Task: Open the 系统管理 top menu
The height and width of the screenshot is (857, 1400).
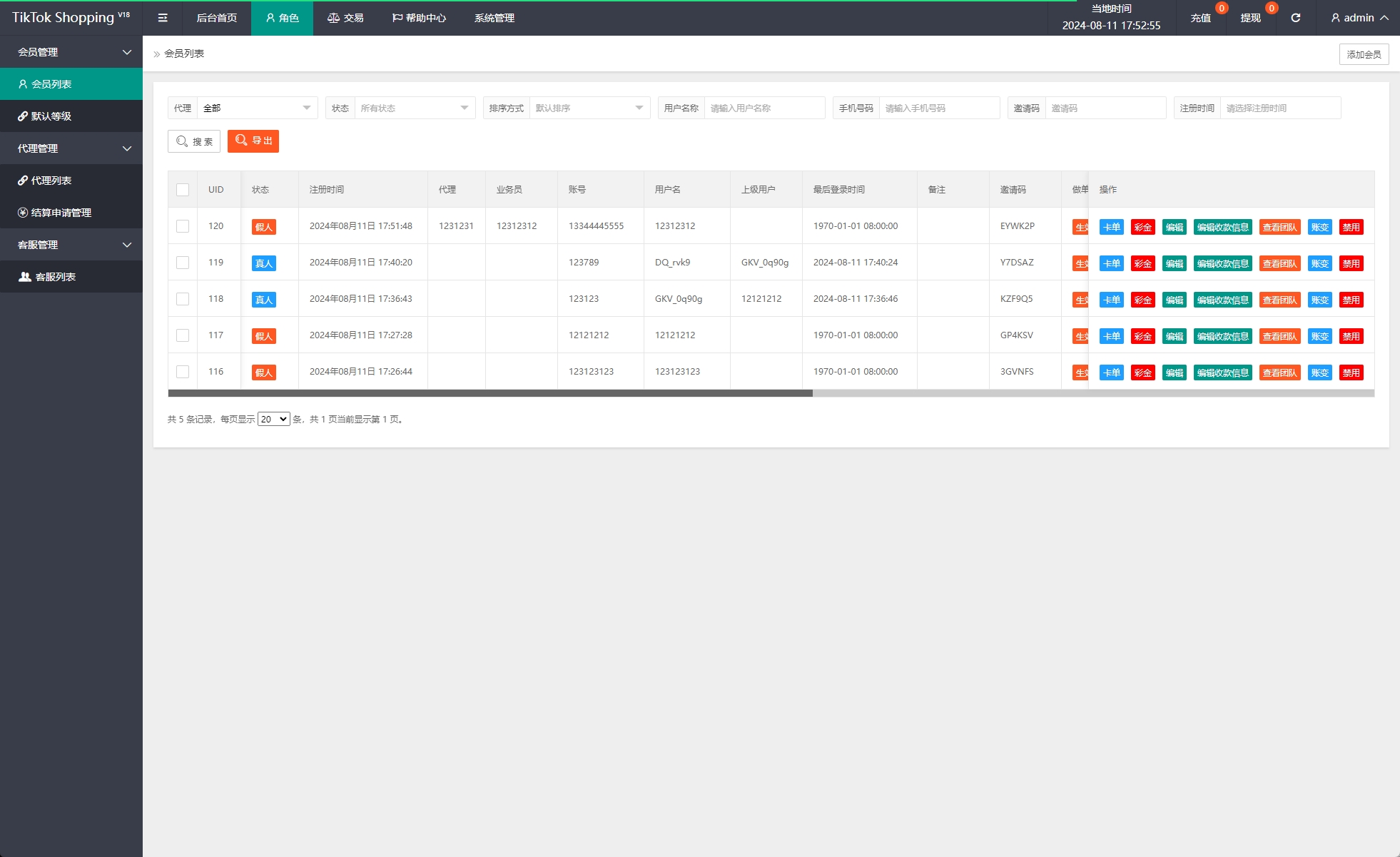Action: click(x=494, y=18)
